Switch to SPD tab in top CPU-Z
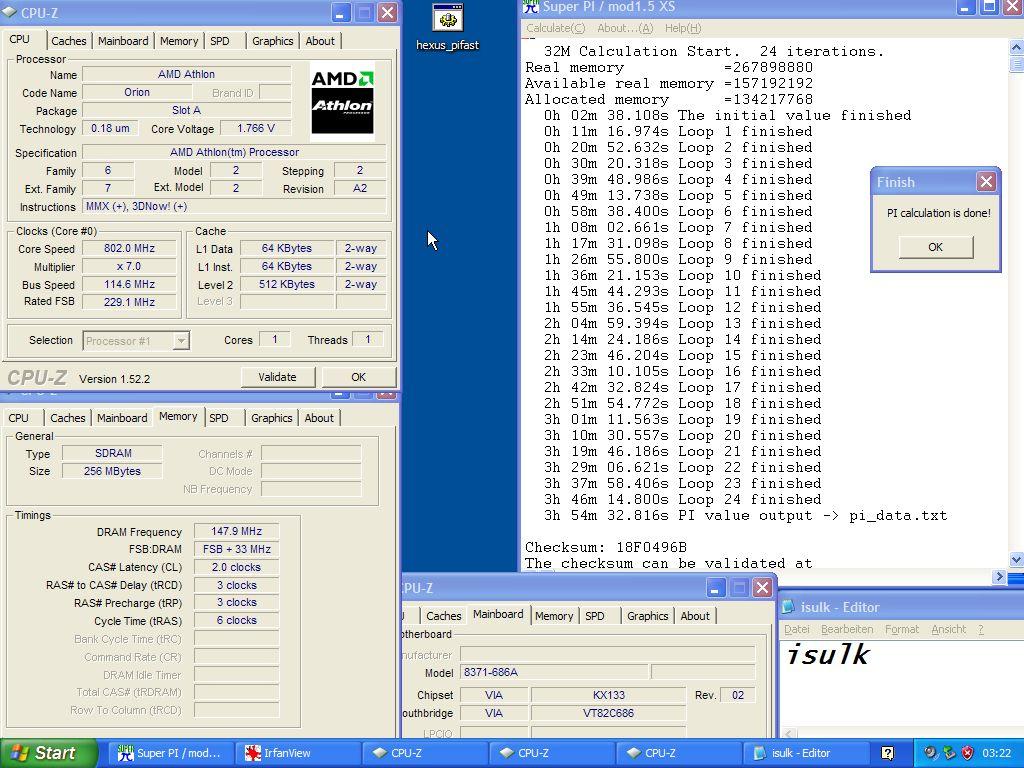1024x768 pixels. [220, 40]
